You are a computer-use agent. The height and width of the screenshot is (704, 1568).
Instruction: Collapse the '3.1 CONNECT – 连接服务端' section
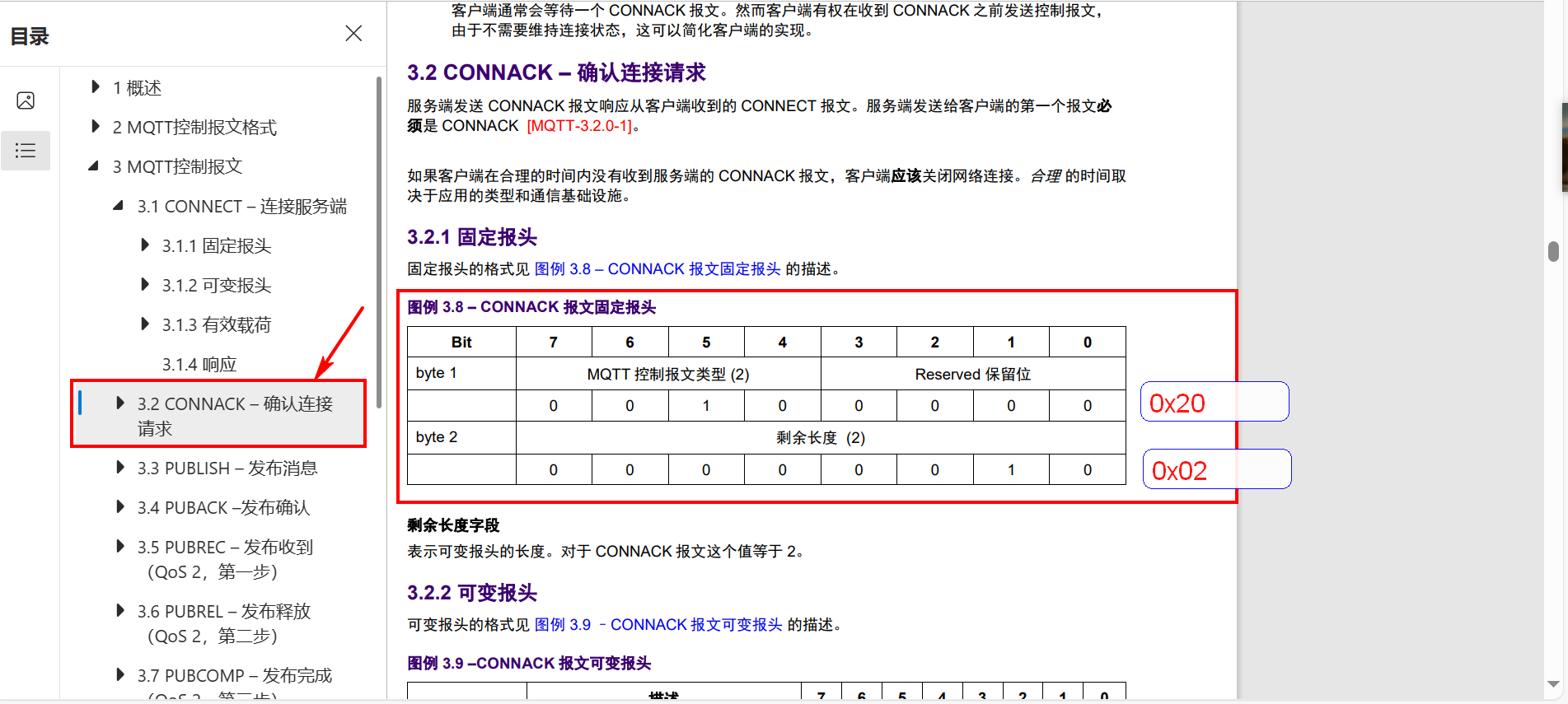click(x=119, y=206)
